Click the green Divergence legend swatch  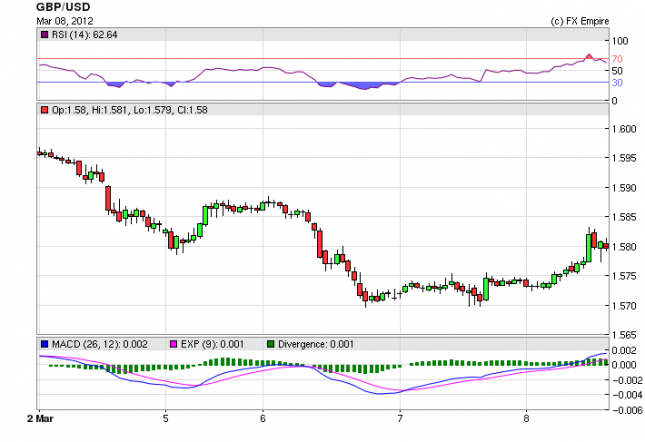(x=271, y=344)
